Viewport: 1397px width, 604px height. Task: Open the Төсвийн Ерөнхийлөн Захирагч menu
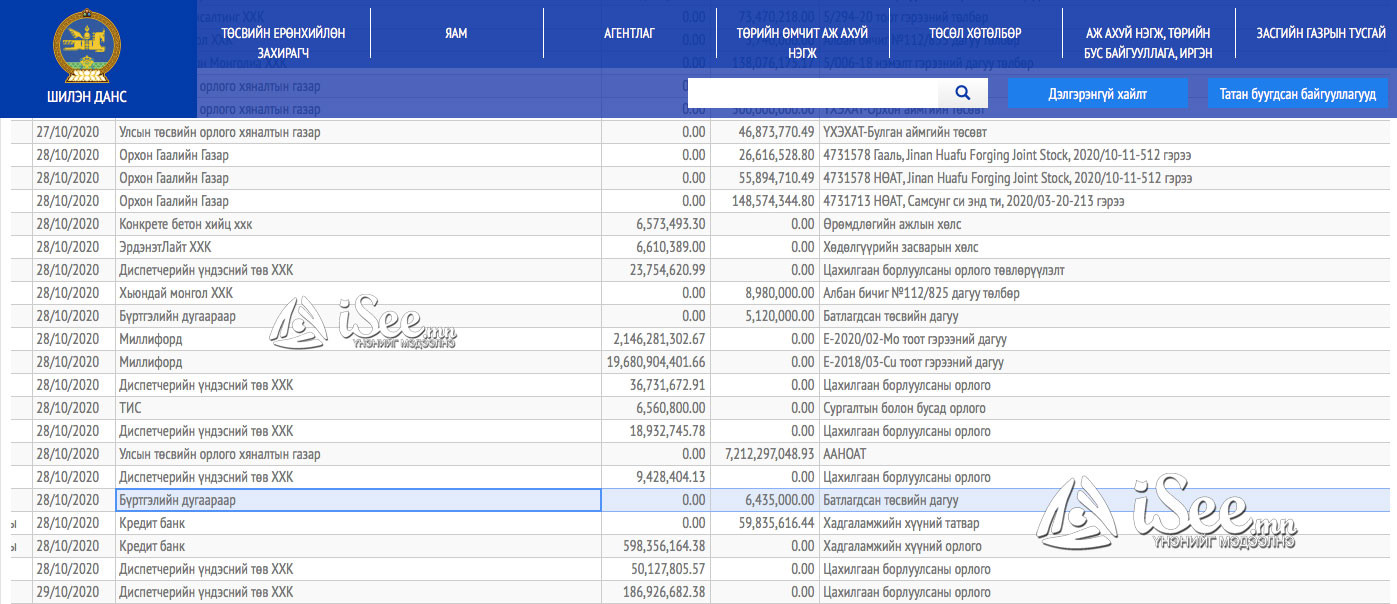(283, 41)
